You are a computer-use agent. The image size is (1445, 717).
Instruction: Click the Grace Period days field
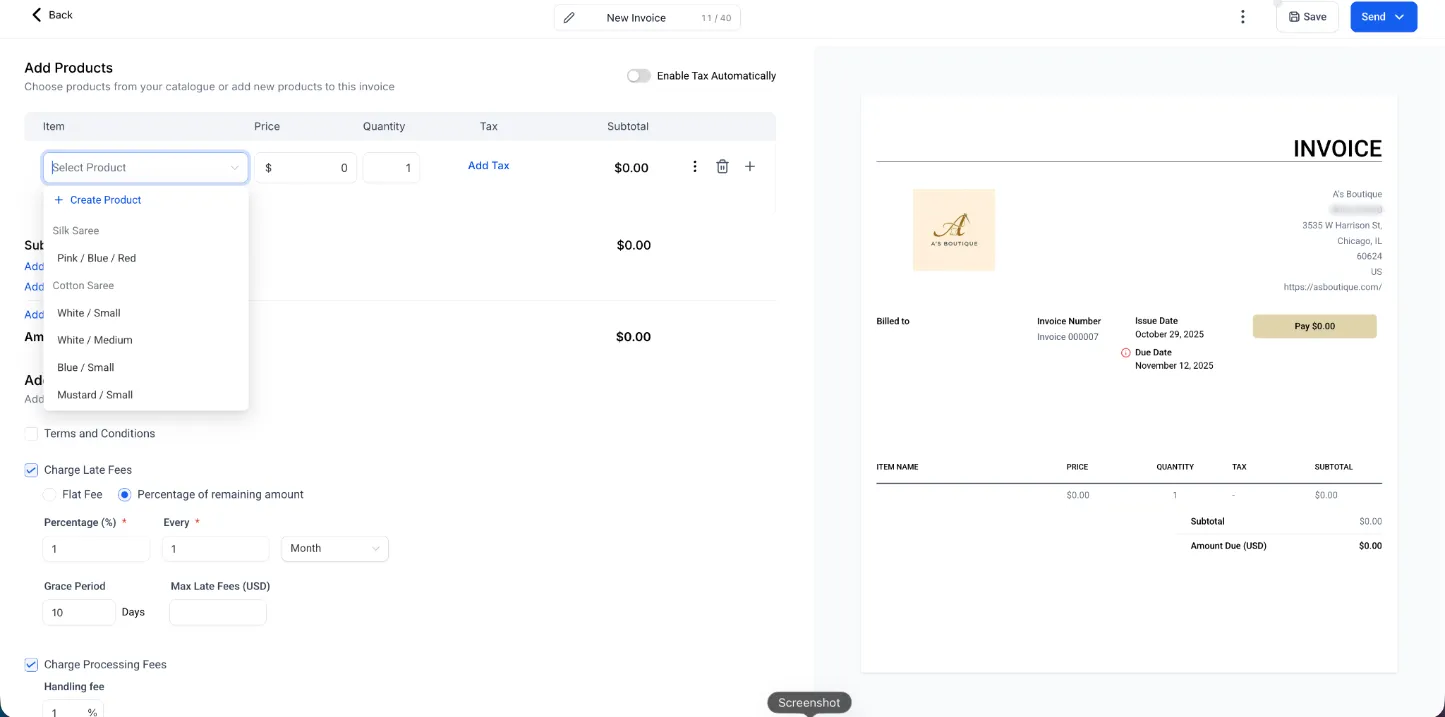pyautogui.click(x=79, y=612)
